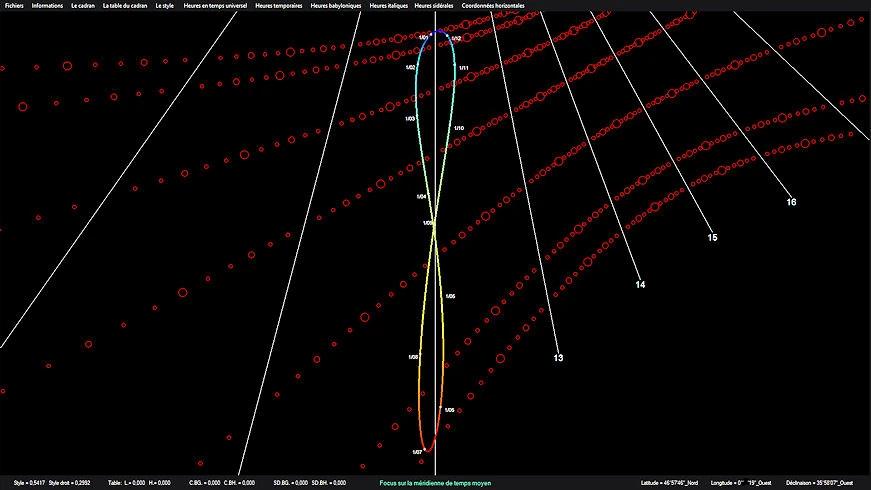Screen dimensions: 871x490
Task: Click the hour line label 16
Action: click(791, 202)
